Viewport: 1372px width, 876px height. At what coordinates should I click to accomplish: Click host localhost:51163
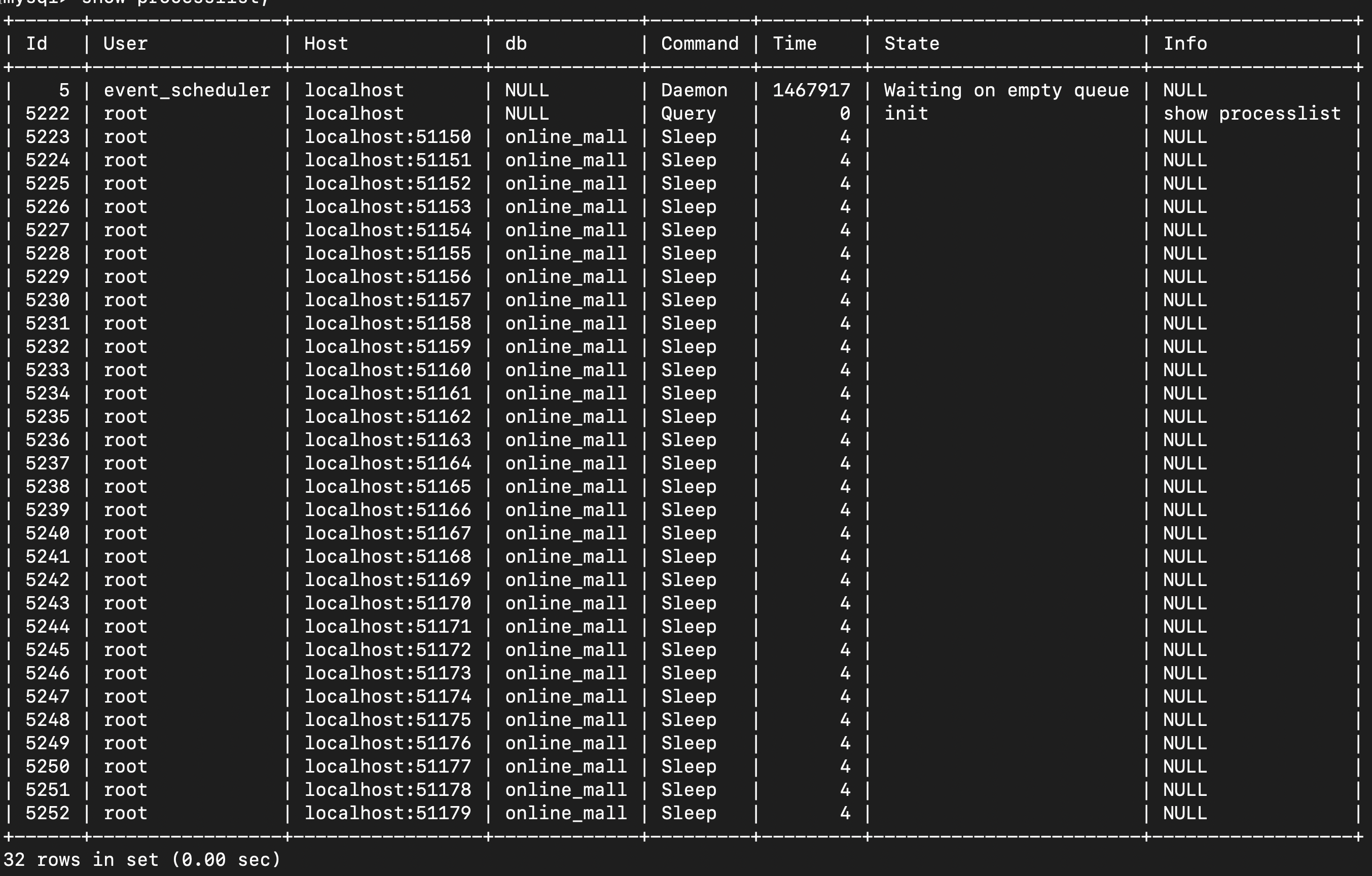point(387,441)
